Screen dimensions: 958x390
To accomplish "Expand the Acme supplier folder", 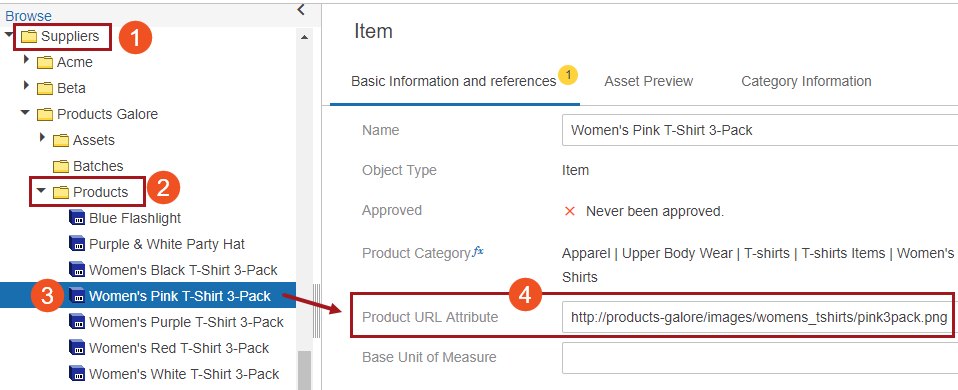I will 26,60.
